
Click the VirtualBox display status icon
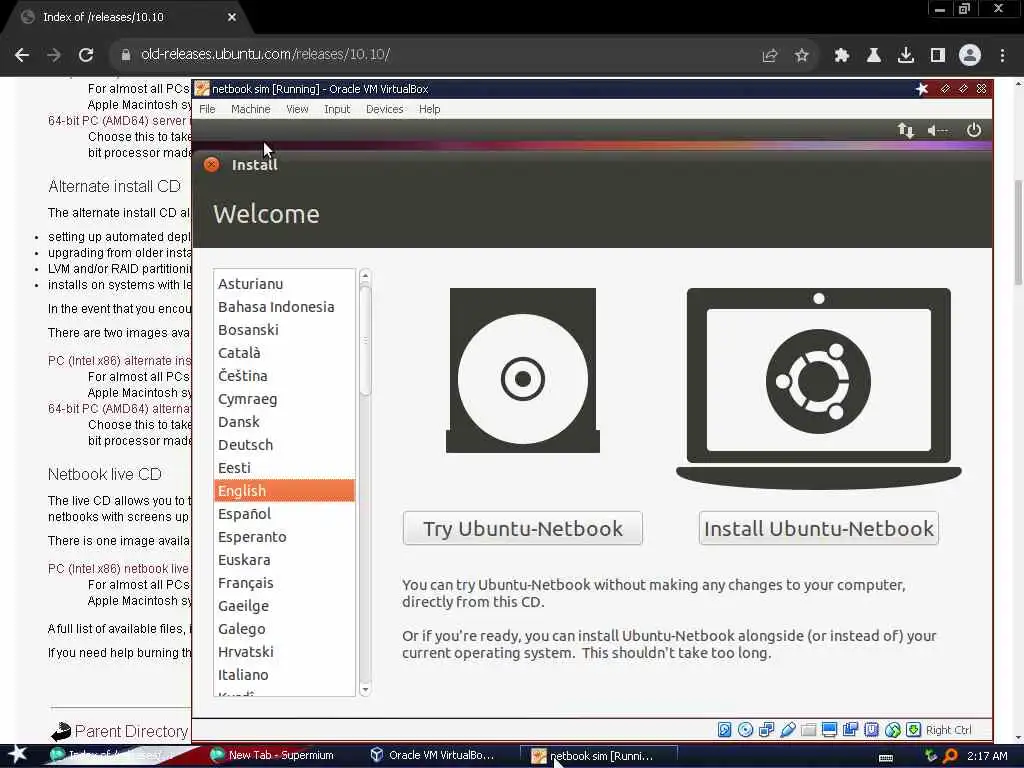coord(829,729)
